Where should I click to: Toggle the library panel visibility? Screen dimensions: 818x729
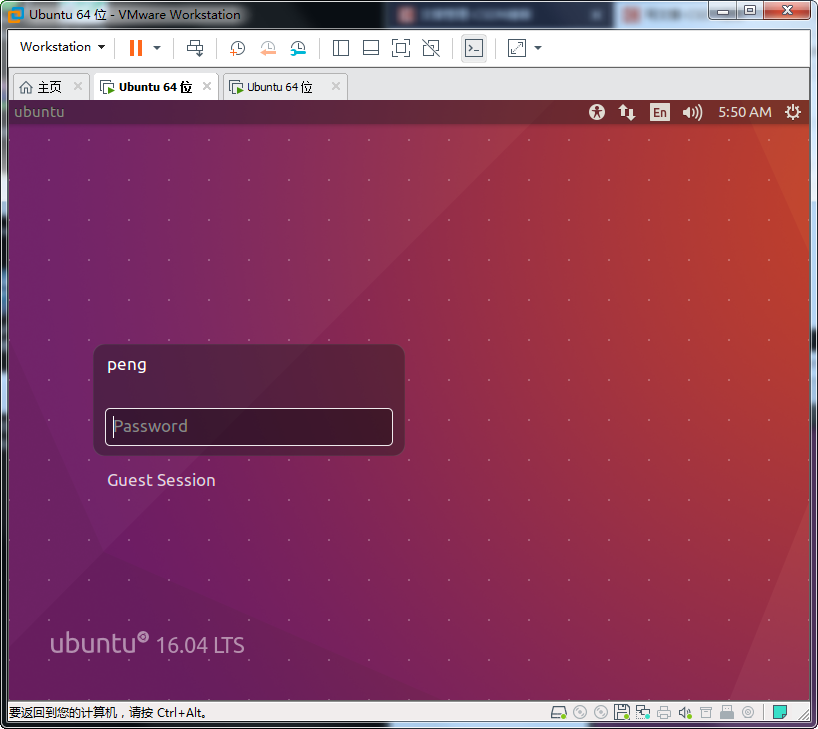[340, 48]
